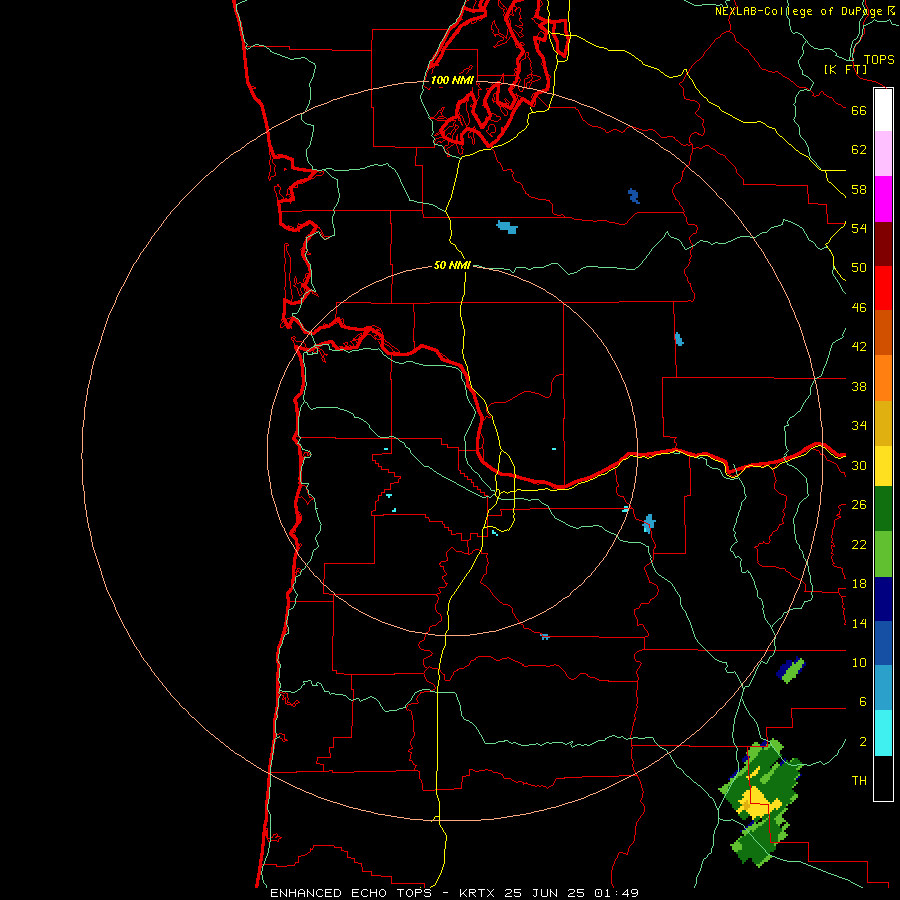900x900 pixels.
Task: Click the legend value "34"
Action: click(859, 426)
